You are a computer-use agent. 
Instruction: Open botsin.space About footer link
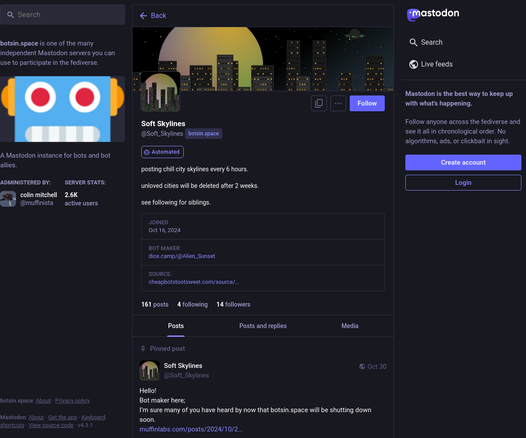pyautogui.click(x=43, y=401)
